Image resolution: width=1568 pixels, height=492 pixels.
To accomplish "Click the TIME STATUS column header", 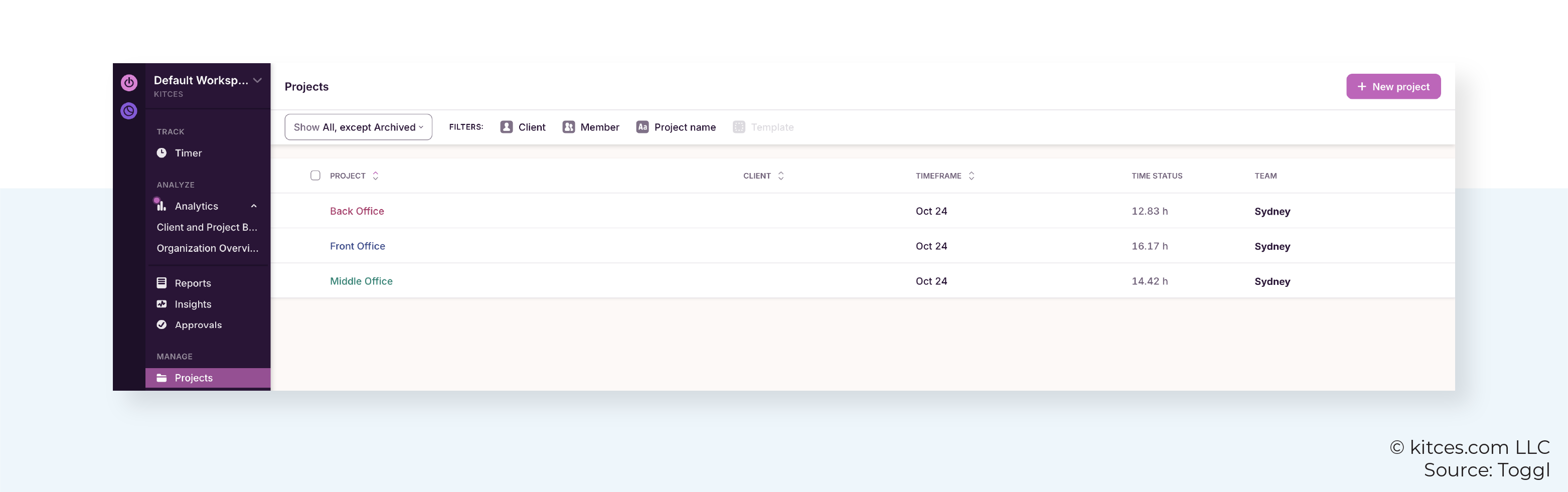I will [1157, 176].
